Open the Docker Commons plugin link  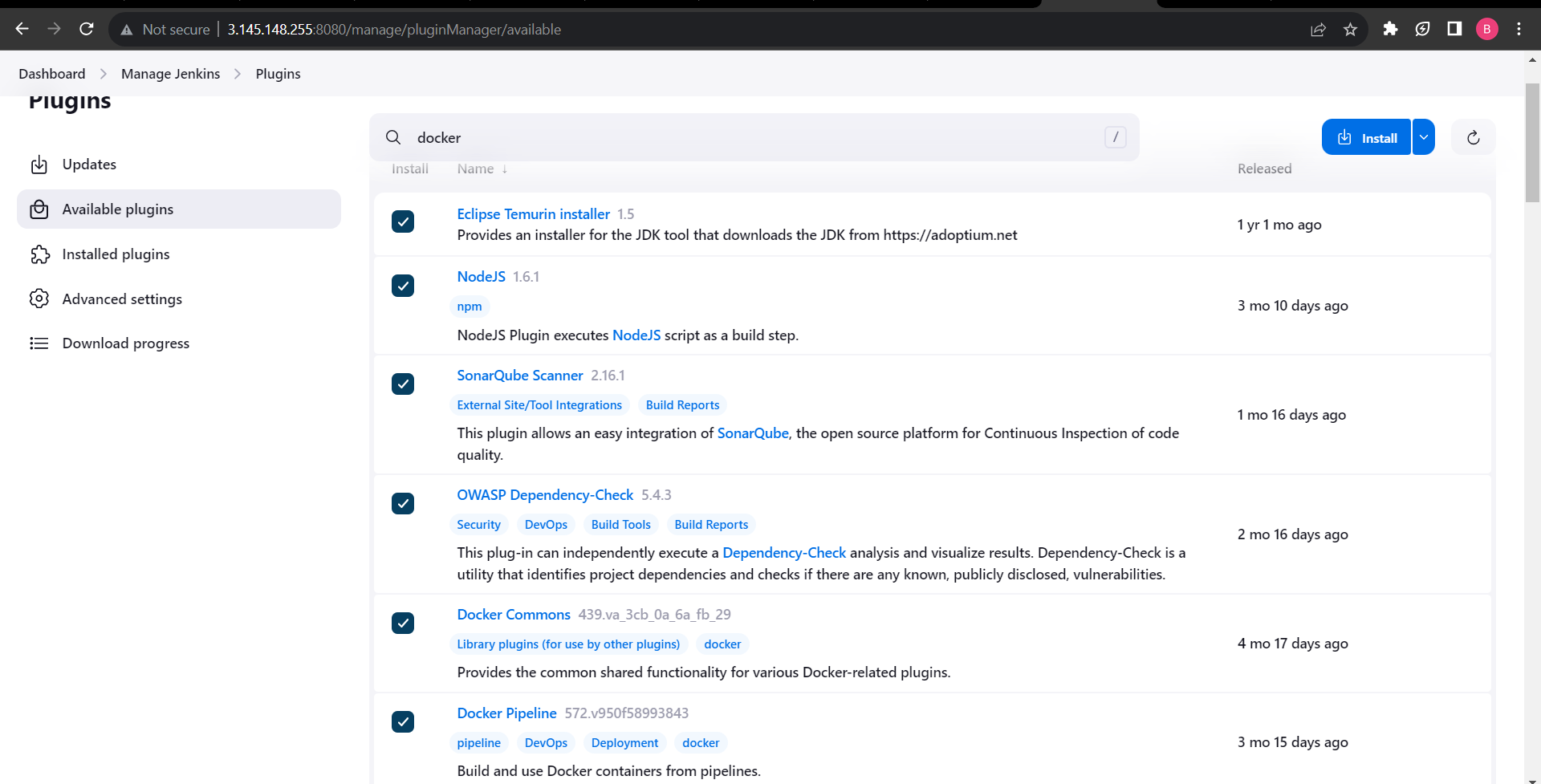pos(514,615)
